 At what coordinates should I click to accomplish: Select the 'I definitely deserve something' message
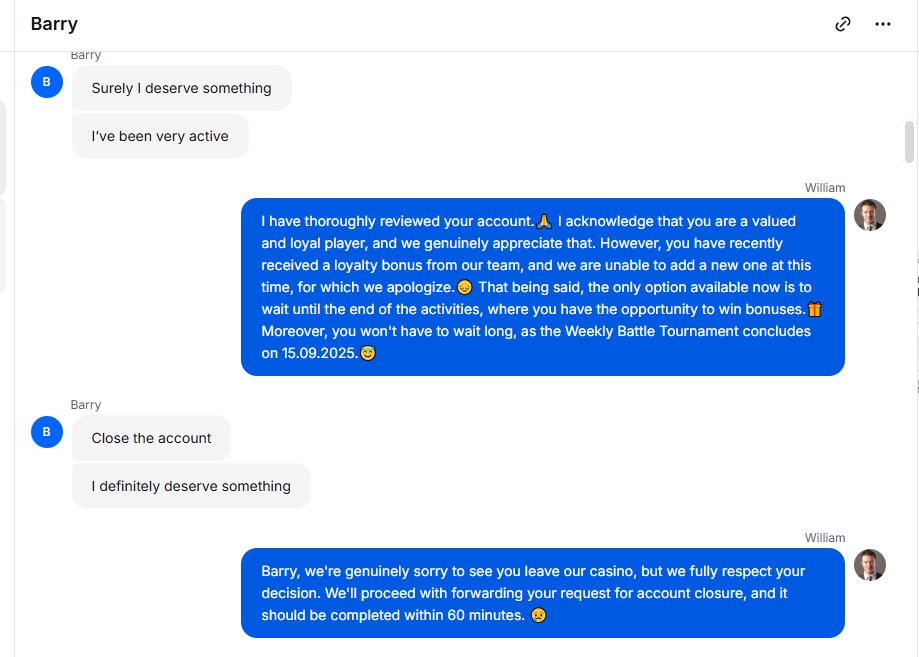coord(191,486)
